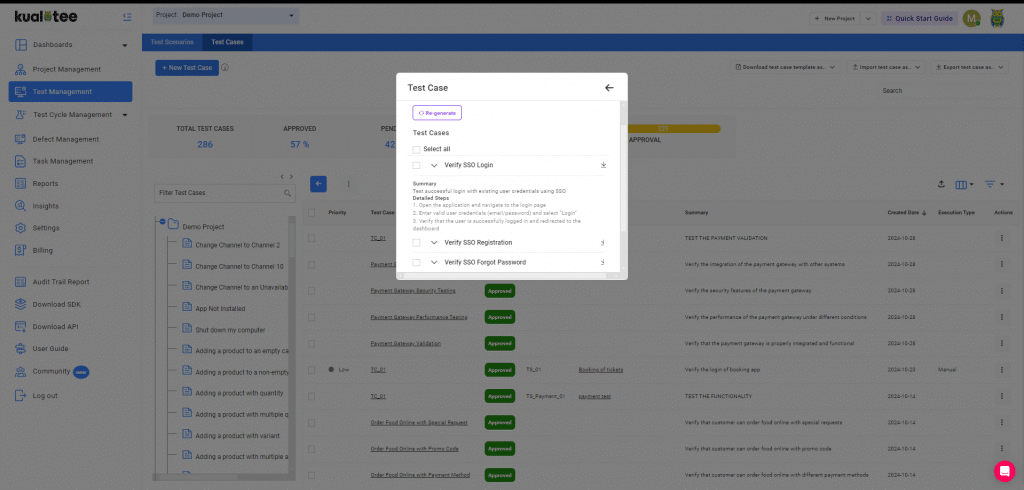
Task: Tick the Verify SSO Login checkbox
Action: pos(416,165)
